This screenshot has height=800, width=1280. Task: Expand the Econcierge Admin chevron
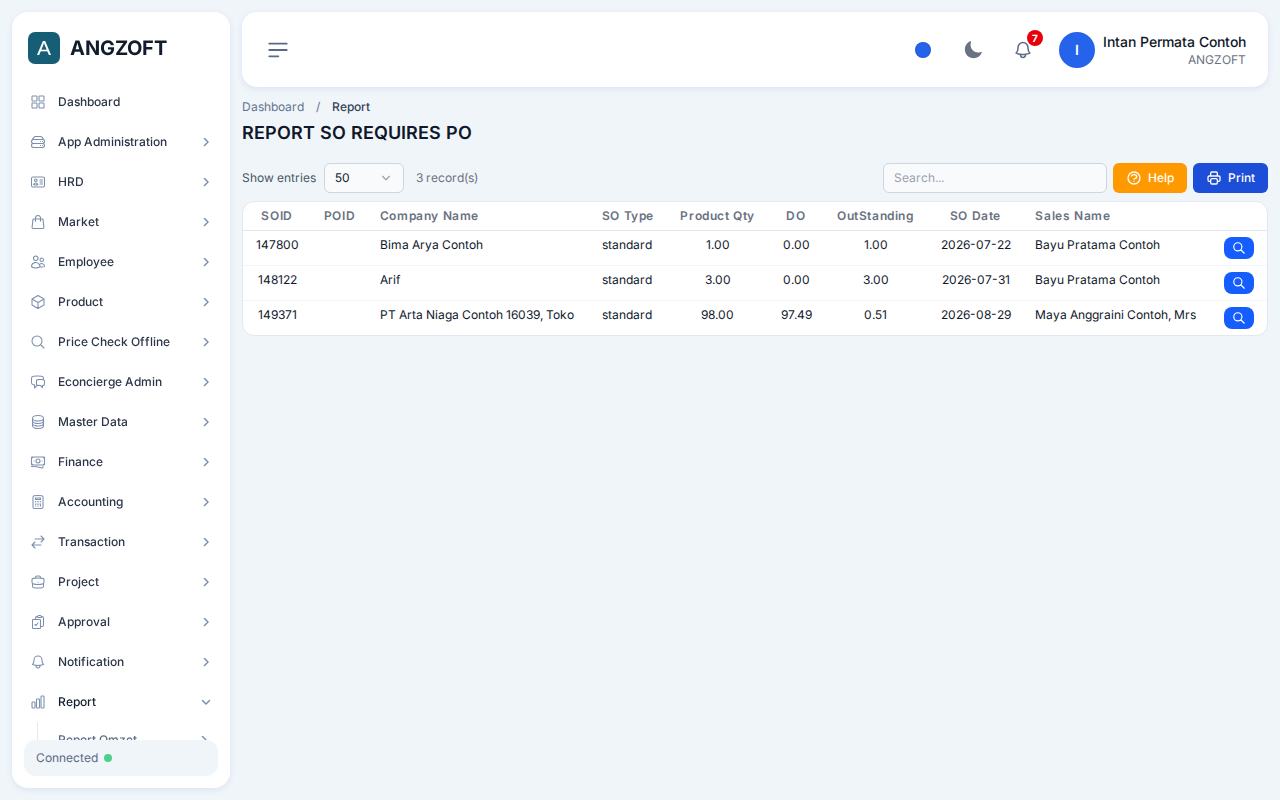206,382
